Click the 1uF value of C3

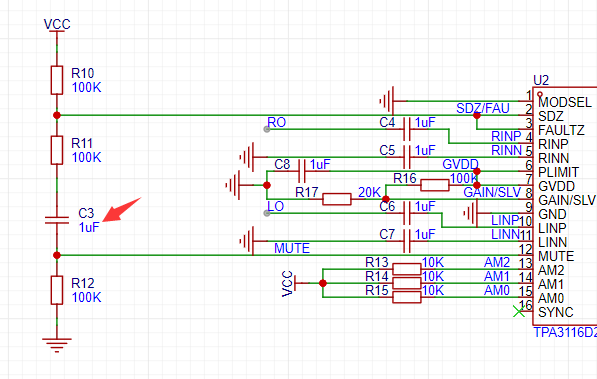click(89, 227)
